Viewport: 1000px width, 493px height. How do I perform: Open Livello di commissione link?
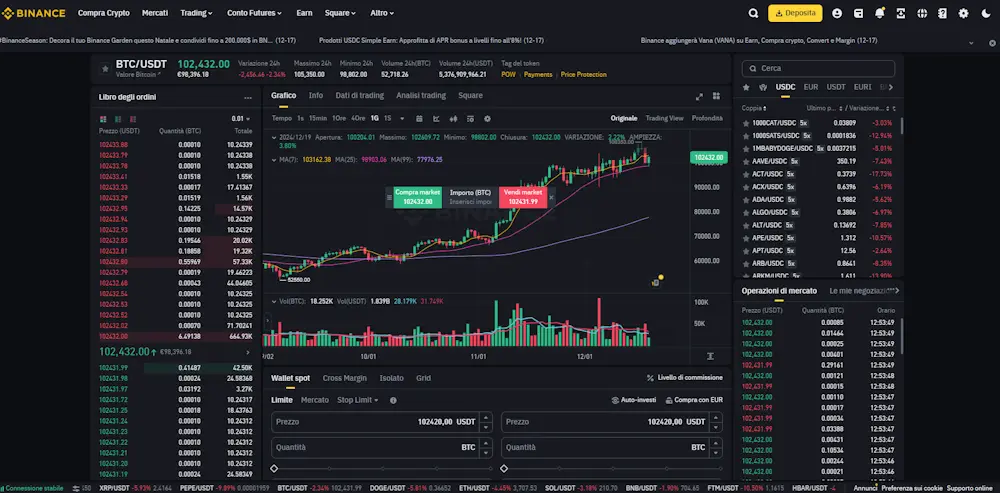684,378
